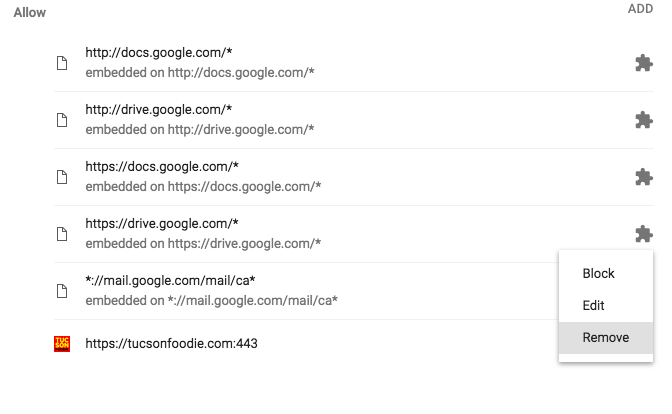Click the page icon beside *://mail.google.com/mail/ca*
672x414 pixels.
[x=62, y=291]
